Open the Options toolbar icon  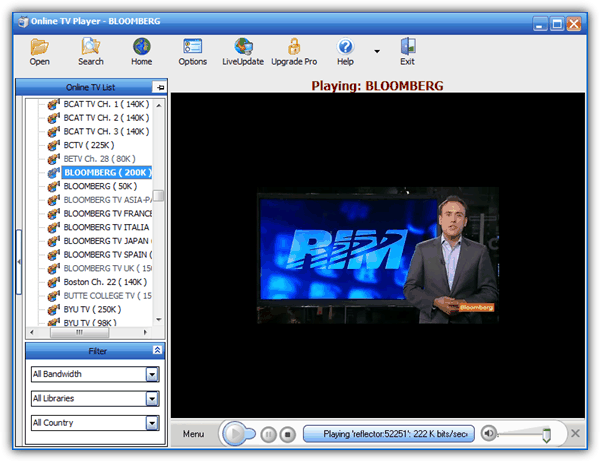click(x=192, y=52)
